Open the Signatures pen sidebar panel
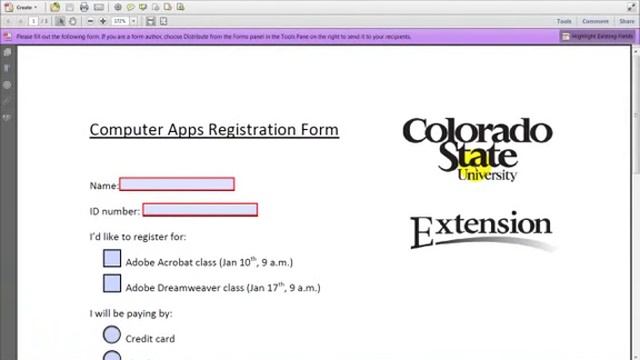Image resolution: width=640 pixels, height=360 pixels. pos(7,101)
